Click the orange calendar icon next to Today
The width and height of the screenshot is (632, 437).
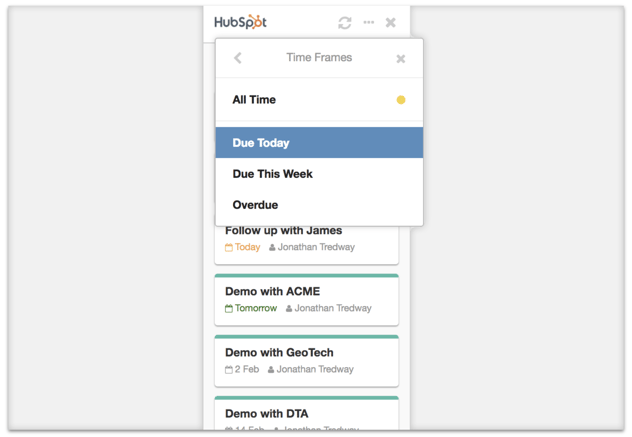(229, 248)
